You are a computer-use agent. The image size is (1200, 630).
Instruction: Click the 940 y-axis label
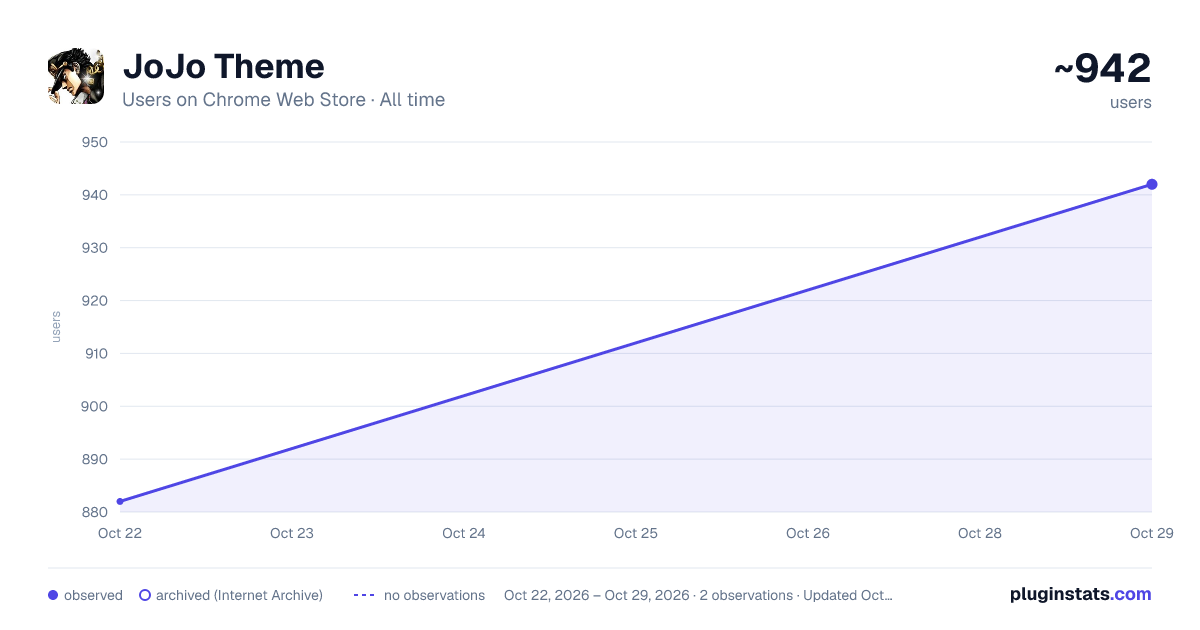click(95, 195)
